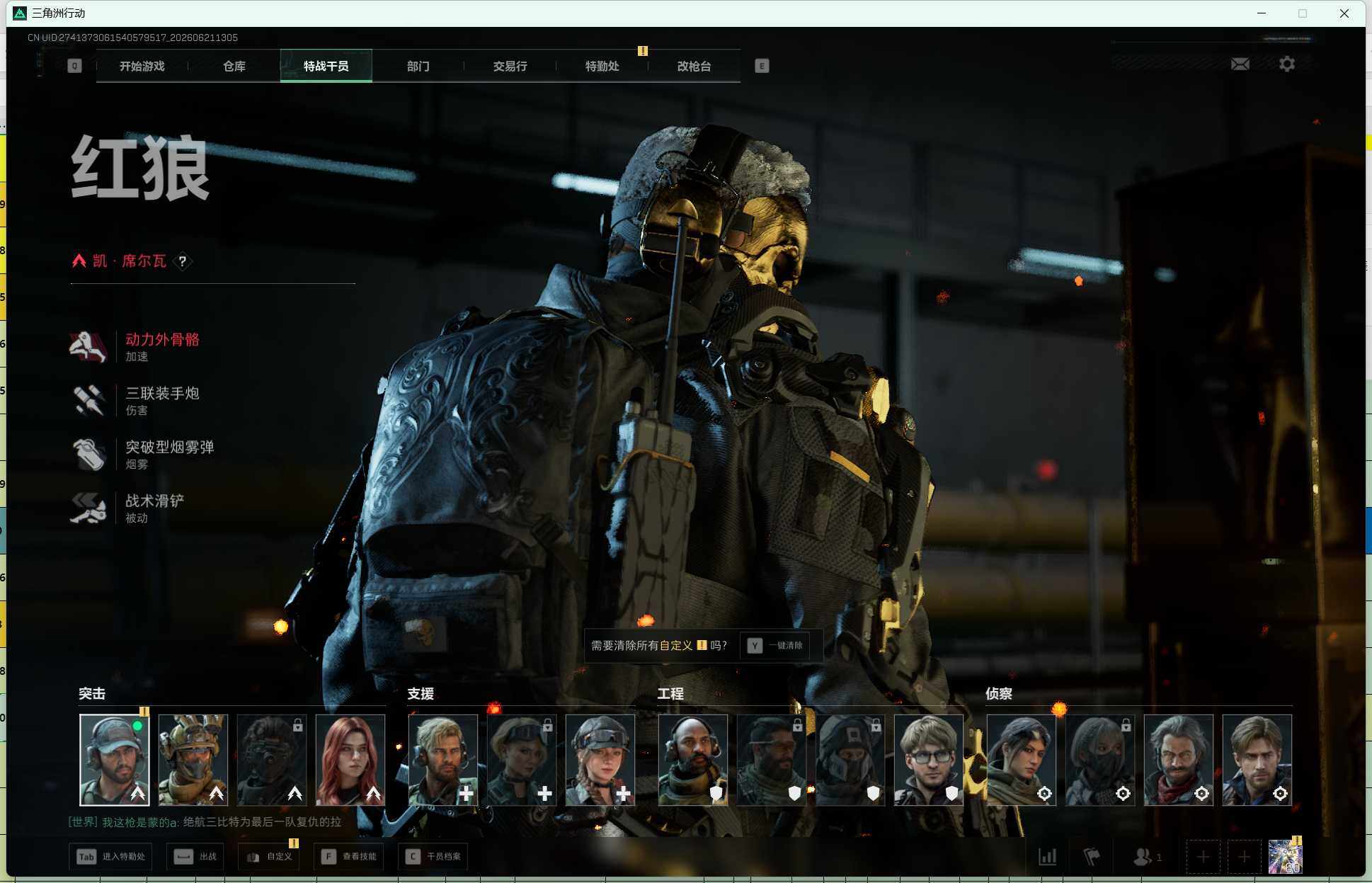Click the question mark beside 凯·席尔瓦
Viewport: 1372px width, 883px height.
click(x=183, y=261)
